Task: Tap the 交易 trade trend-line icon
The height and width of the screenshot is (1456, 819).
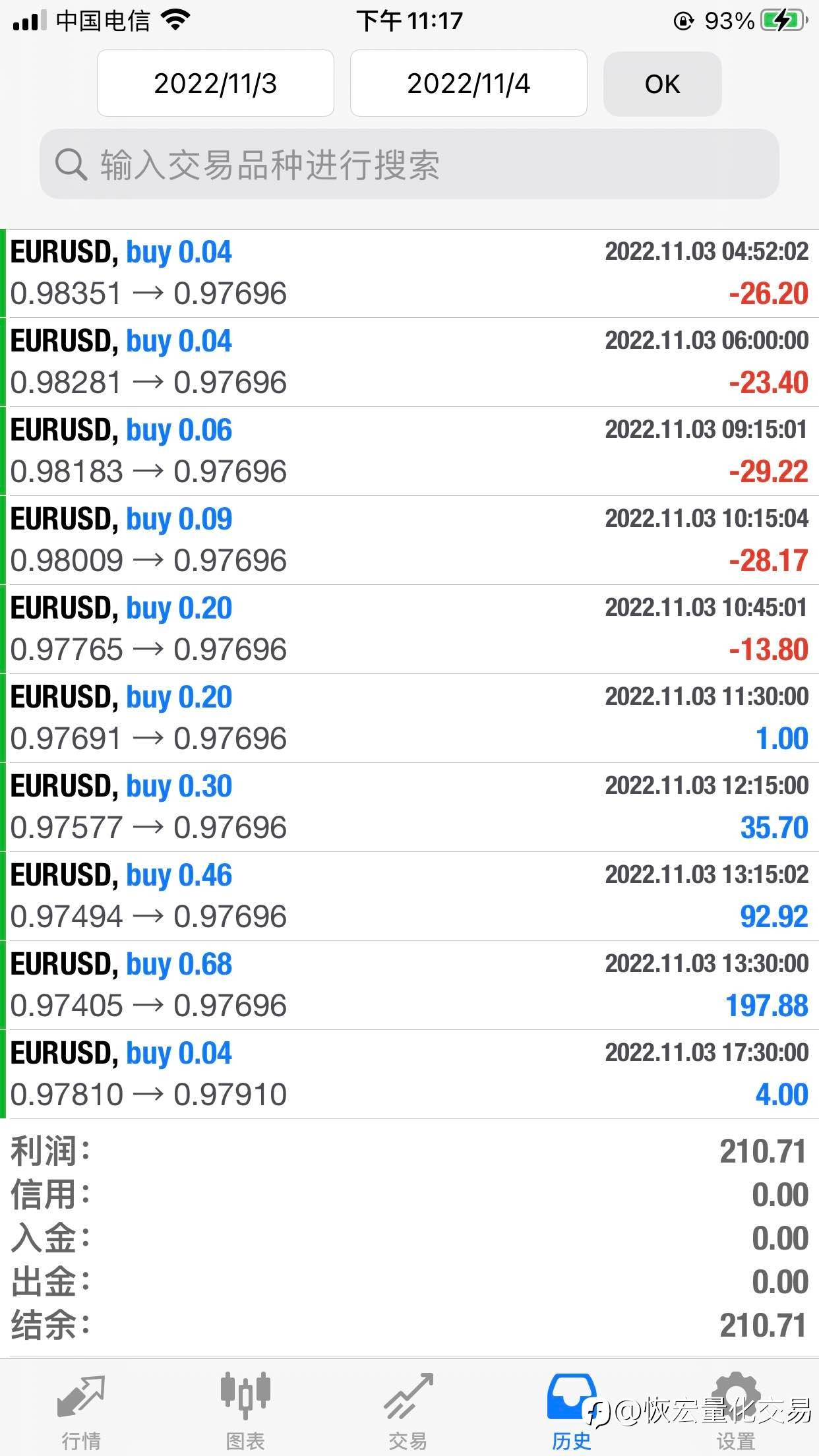Action: click(x=408, y=1395)
